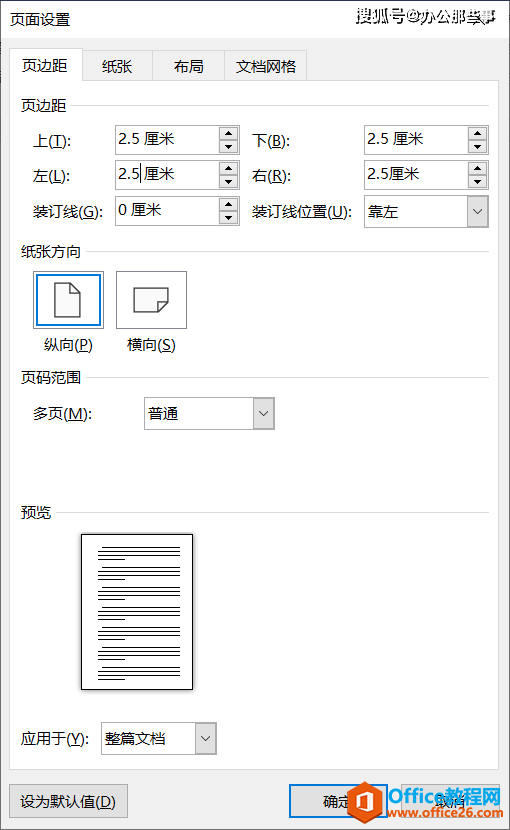Screen dimensions: 510x830
Task: Click the page preview thumbnail
Action: tap(137, 612)
